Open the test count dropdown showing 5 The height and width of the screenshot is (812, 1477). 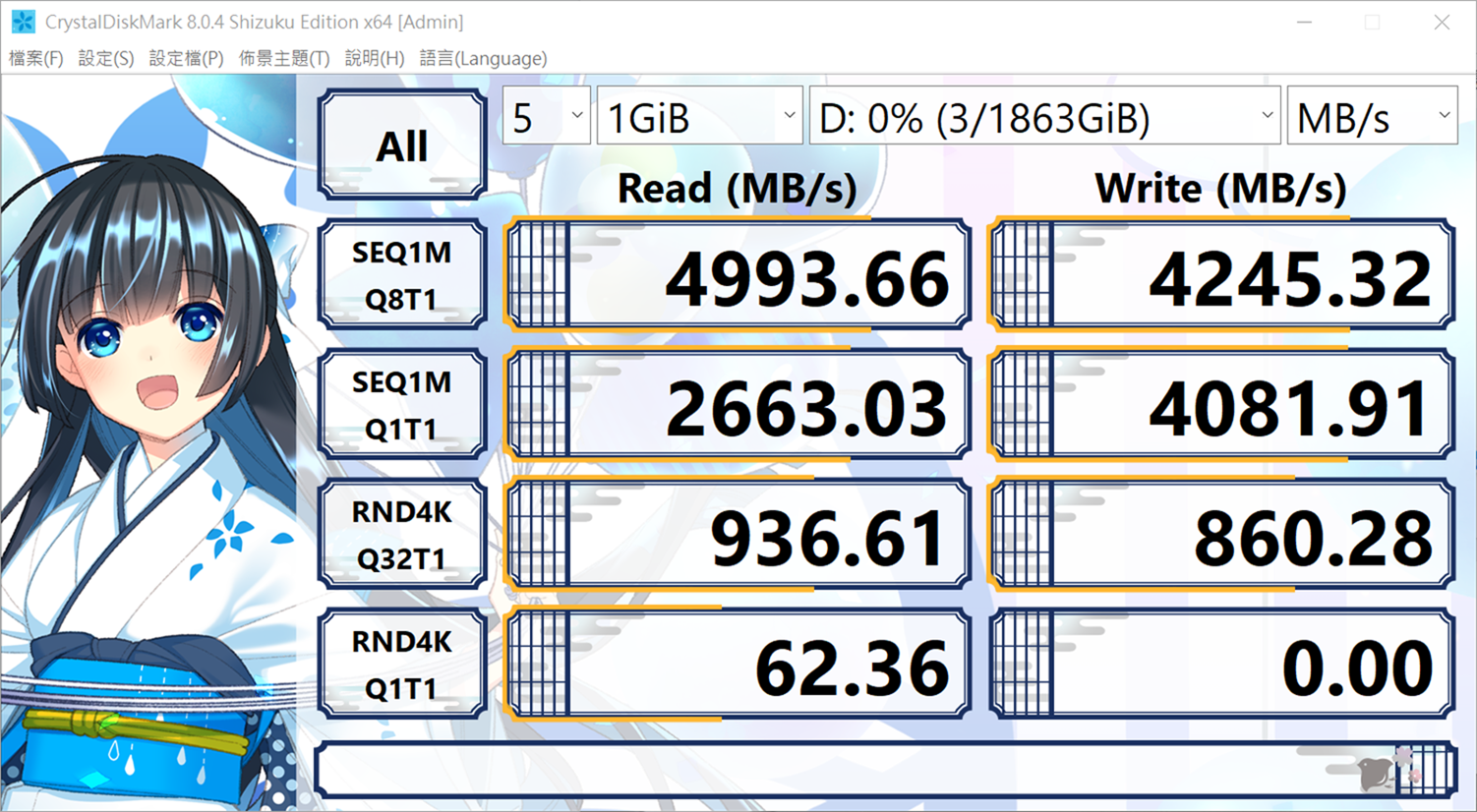pos(546,118)
